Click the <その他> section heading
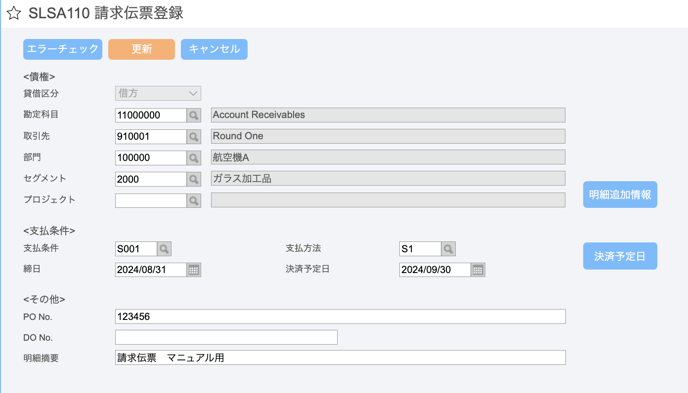688x393 pixels. (x=44, y=300)
